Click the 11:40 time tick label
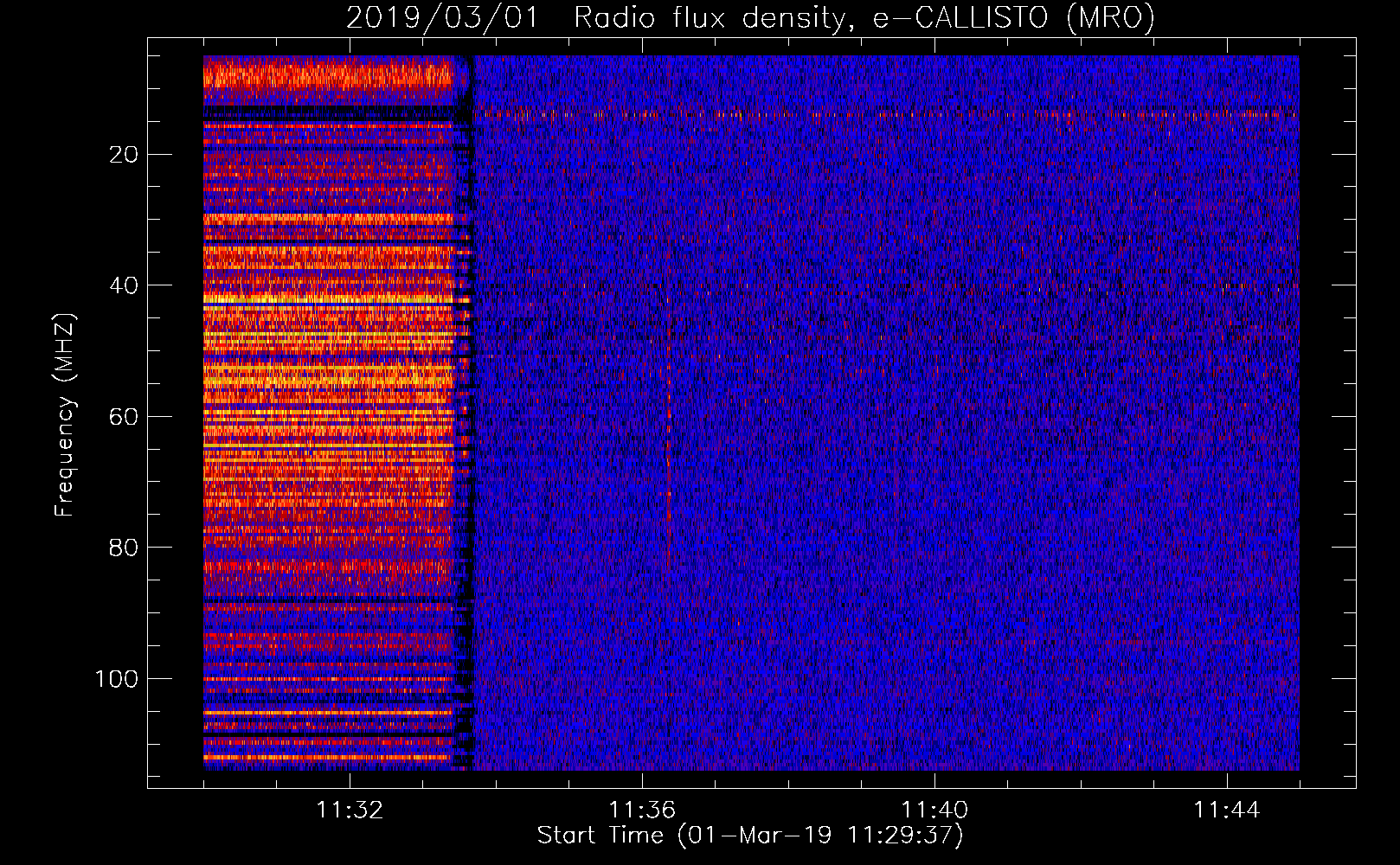1400x865 pixels. point(934,811)
